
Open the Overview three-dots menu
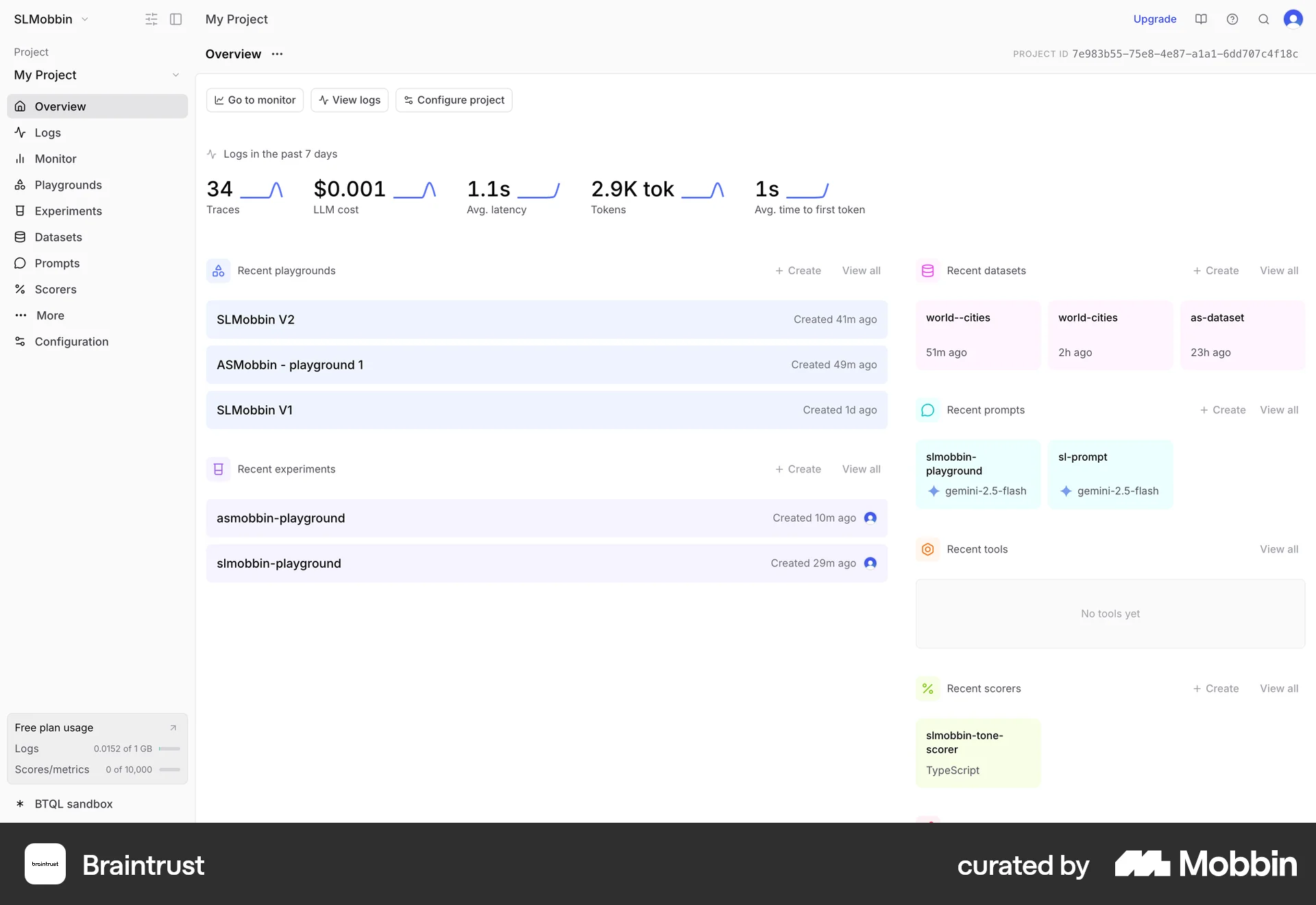click(x=277, y=54)
